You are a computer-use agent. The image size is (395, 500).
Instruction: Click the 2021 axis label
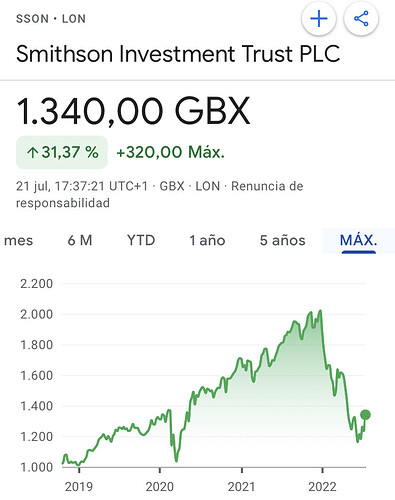coord(241,487)
